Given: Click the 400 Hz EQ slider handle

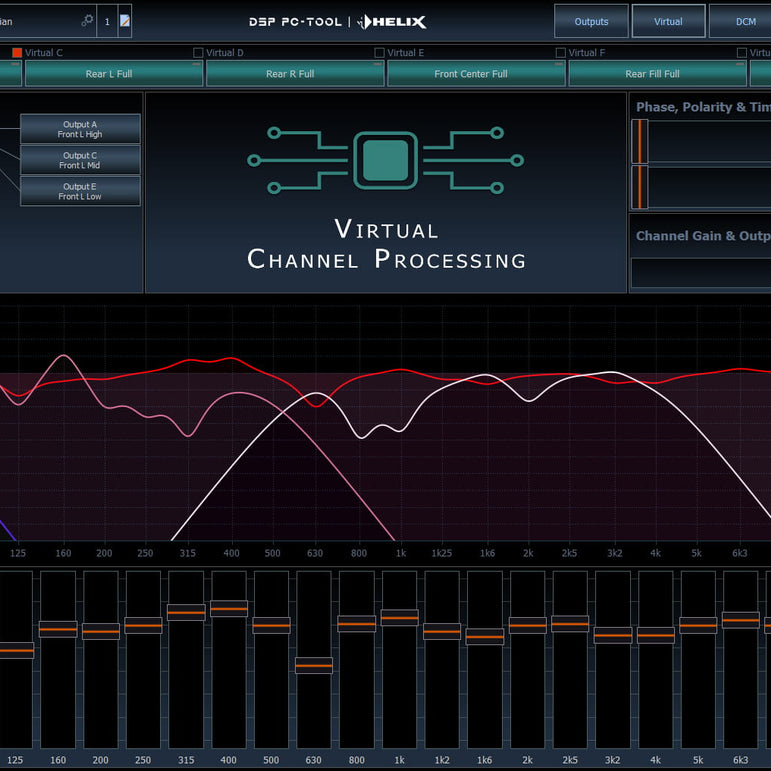Looking at the screenshot, I should pyautogui.click(x=229, y=608).
